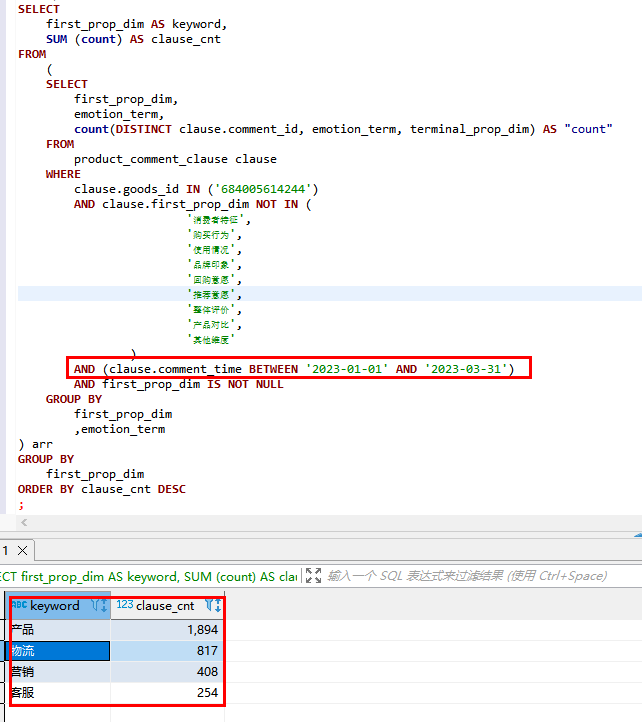This screenshot has width=642, height=722.
Task: Select the 物流 keyword cell
Action: pyautogui.click(x=60, y=651)
